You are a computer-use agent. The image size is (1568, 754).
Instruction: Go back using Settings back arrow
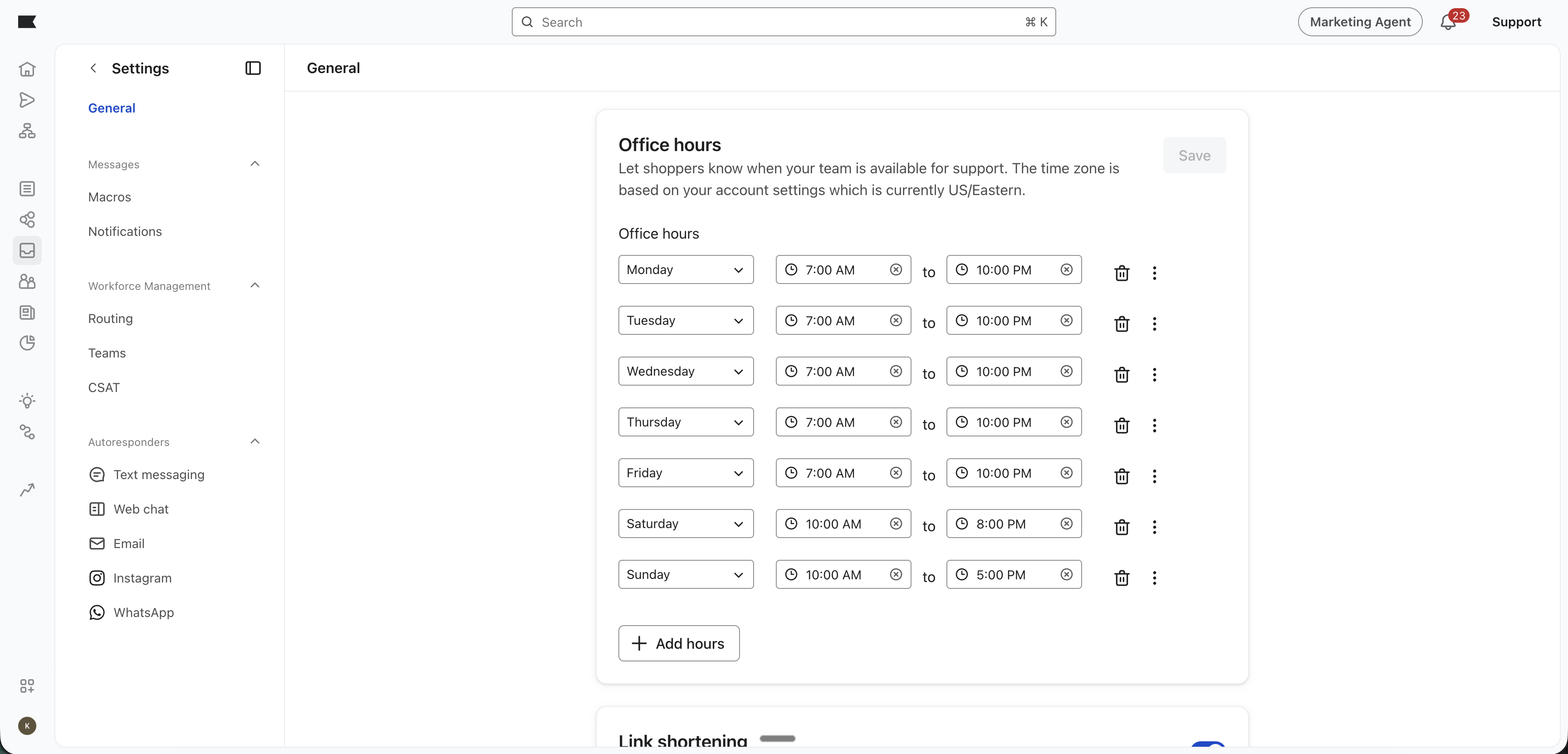93,68
